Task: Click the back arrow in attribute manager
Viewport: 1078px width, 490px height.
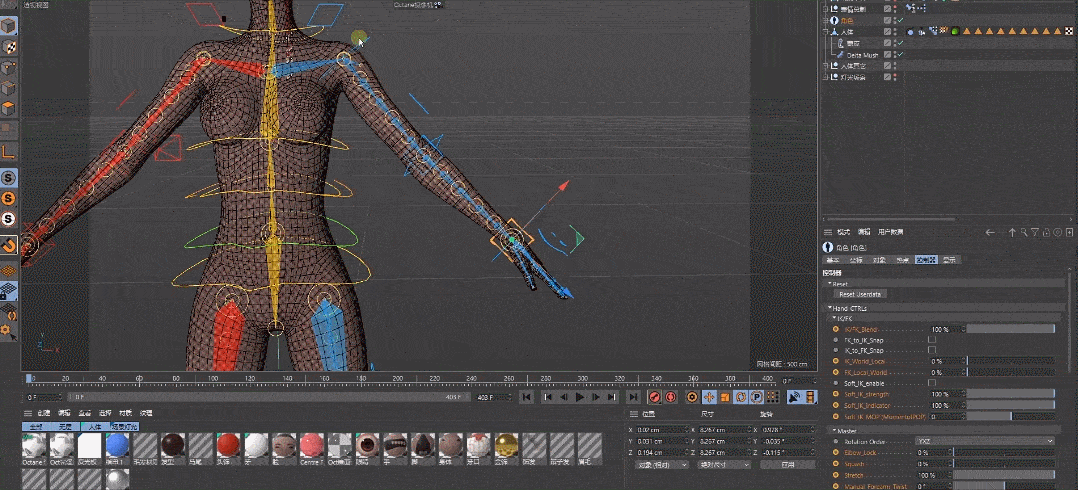Action: tap(990, 232)
